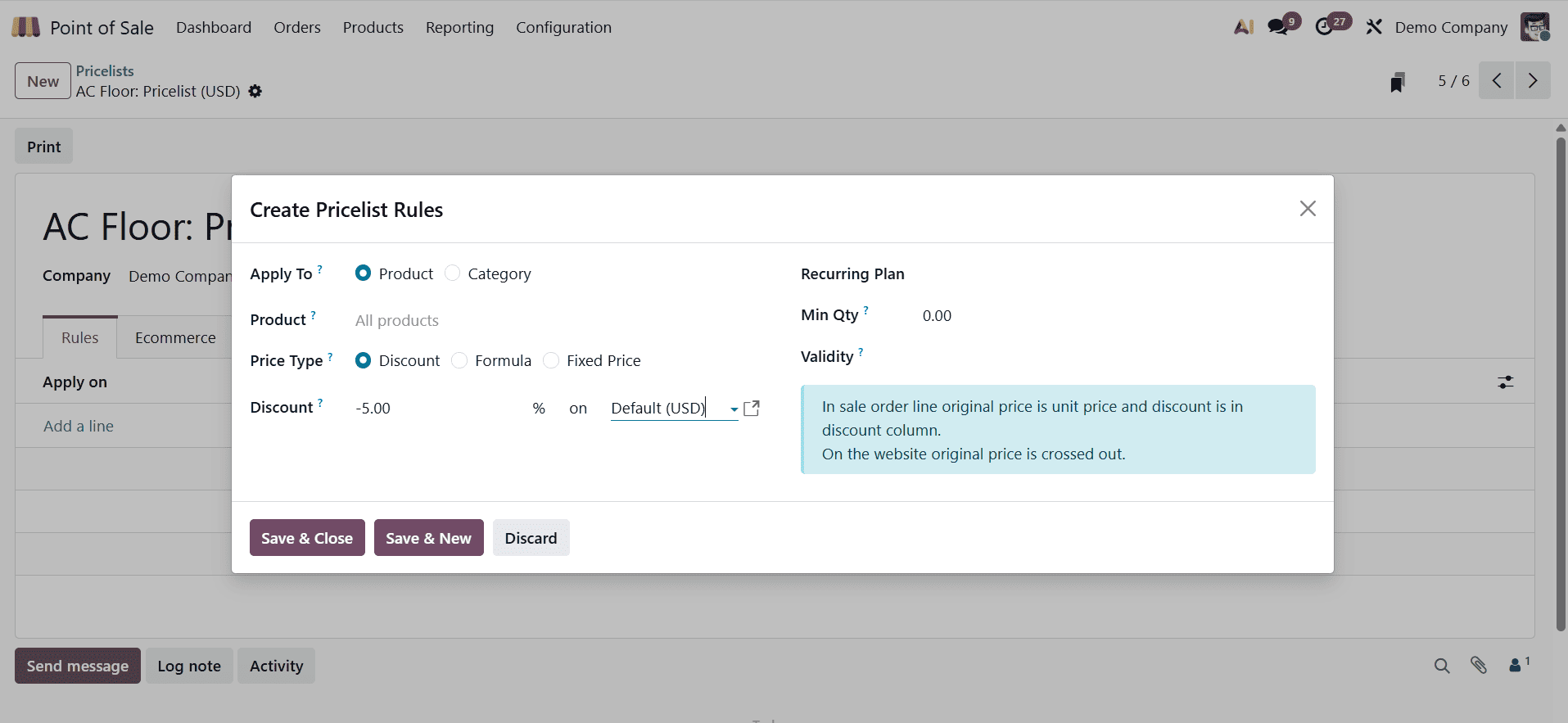
Task: Open rules table column settings icon
Action: [x=1506, y=382]
